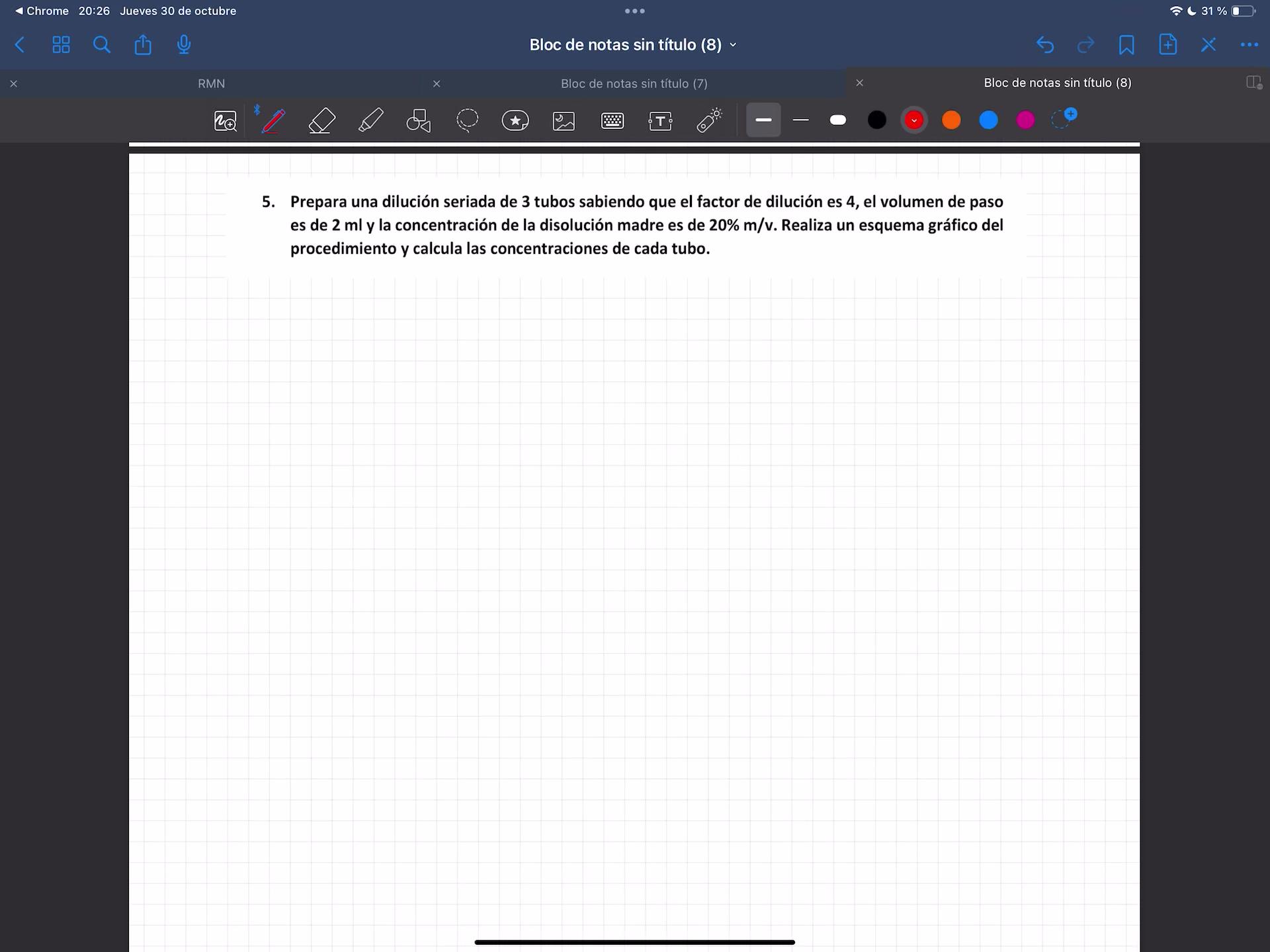Screen dimensions: 1270x952
Task: Pick the blue pen color
Action: 988,120
